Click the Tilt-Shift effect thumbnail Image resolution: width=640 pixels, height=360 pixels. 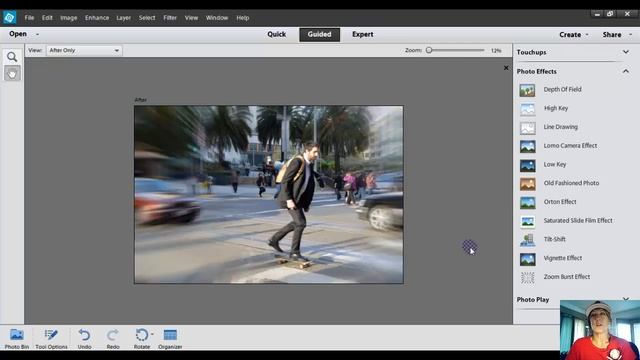pyautogui.click(x=527, y=240)
